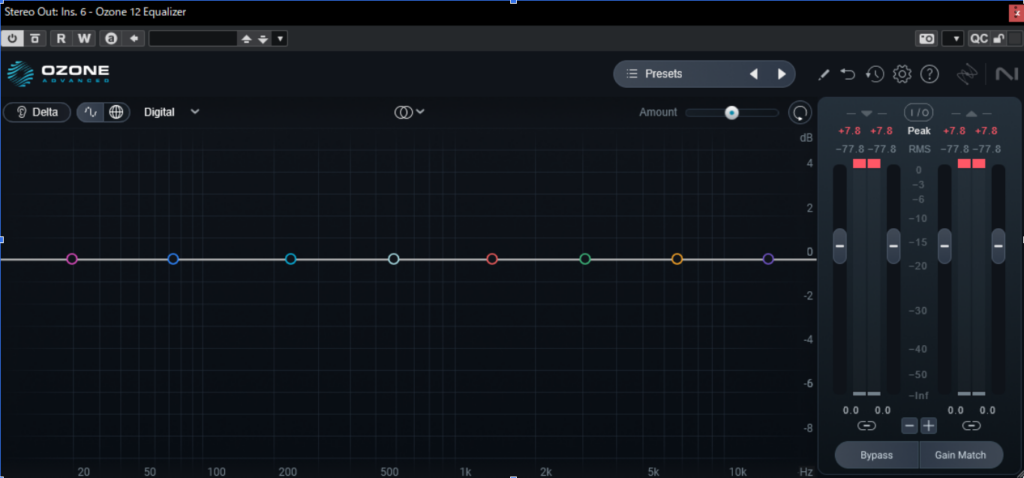Click the undo arrow icon
Screen dimensions: 1024x478
coord(848,74)
